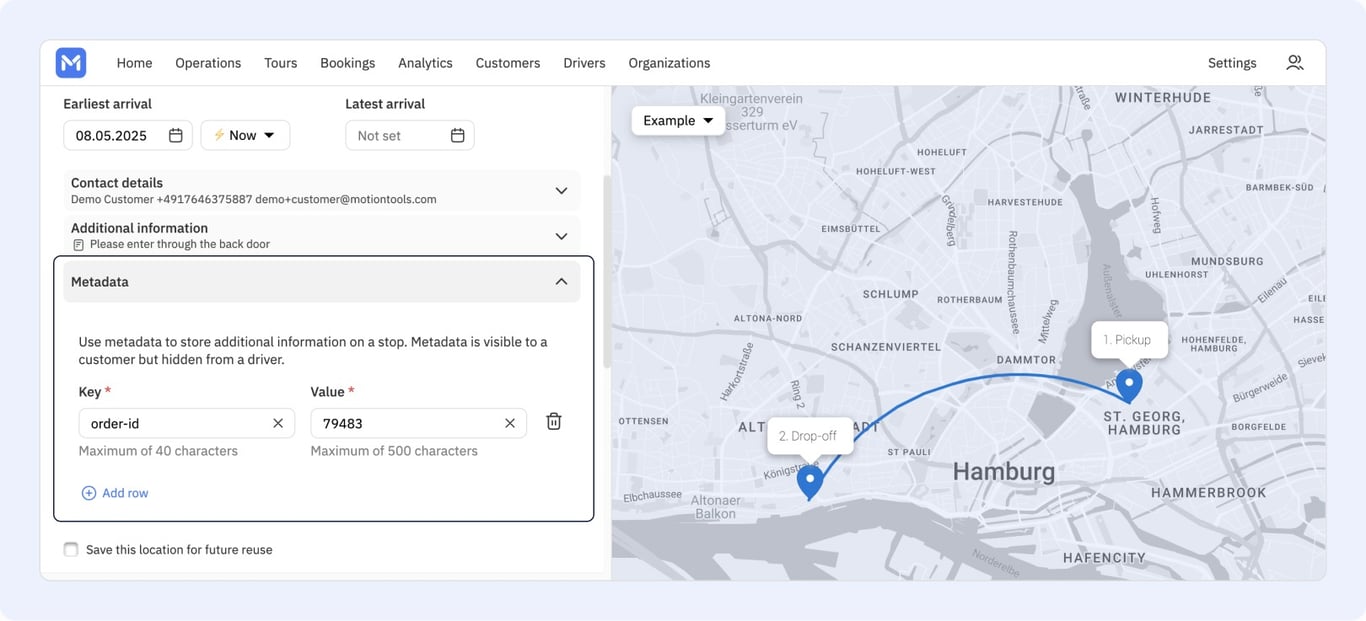Clear the 79483 value field
Screen dimensions: 1366x621
tap(510, 423)
